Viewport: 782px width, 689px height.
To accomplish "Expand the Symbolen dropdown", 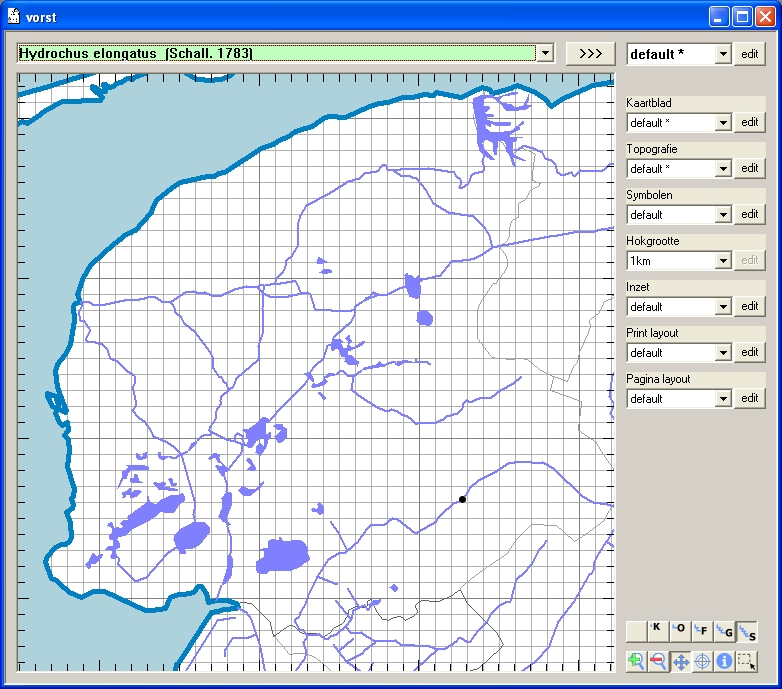I will (x=724, y=215).
